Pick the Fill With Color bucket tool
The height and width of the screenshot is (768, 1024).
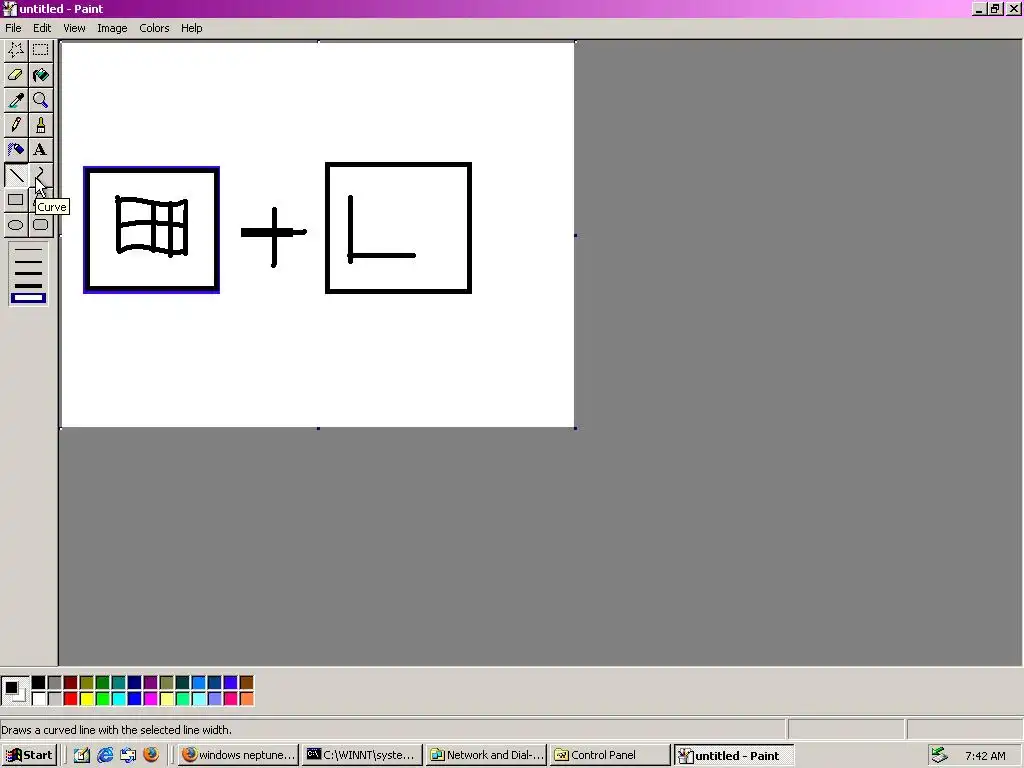click(40, 75)
